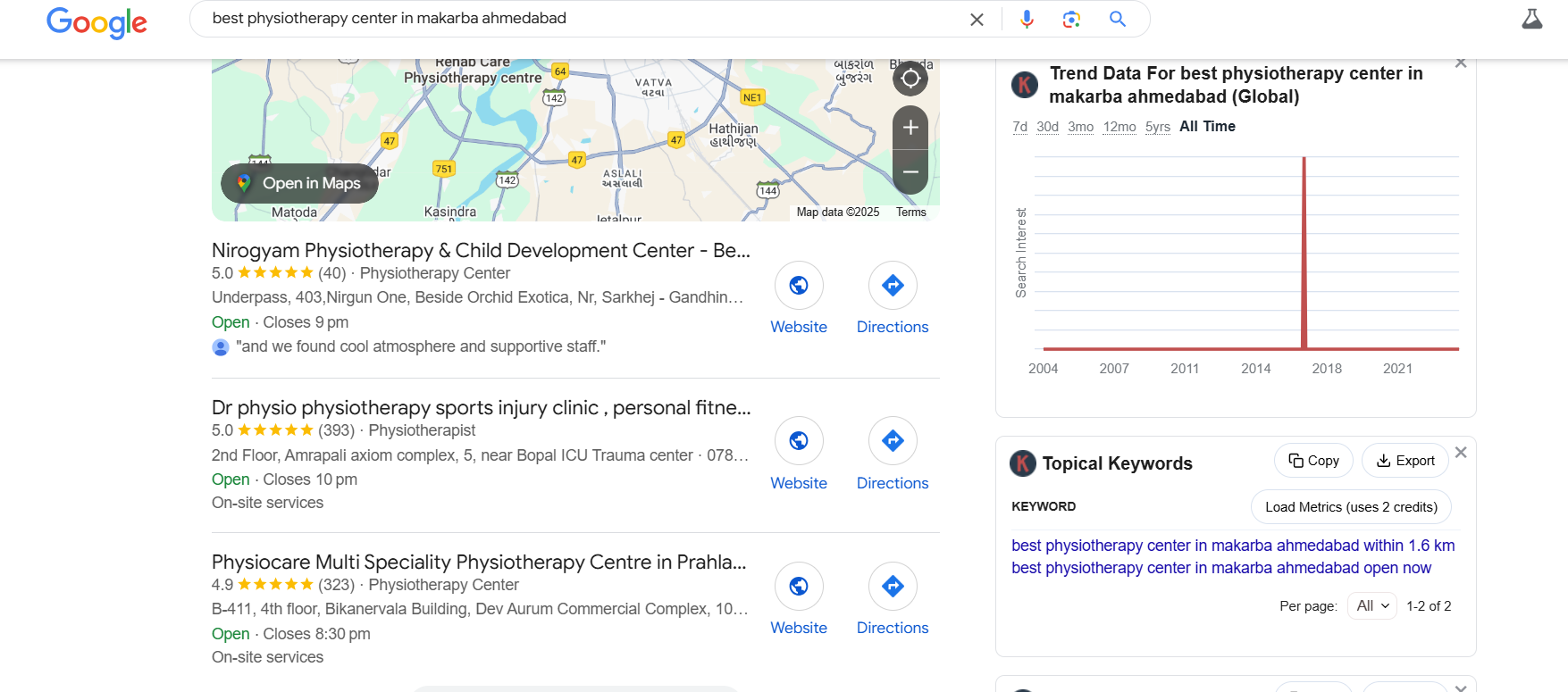Click the trend spike on chart
This screenshot has width=1568, height=692.
[1304, 253]
